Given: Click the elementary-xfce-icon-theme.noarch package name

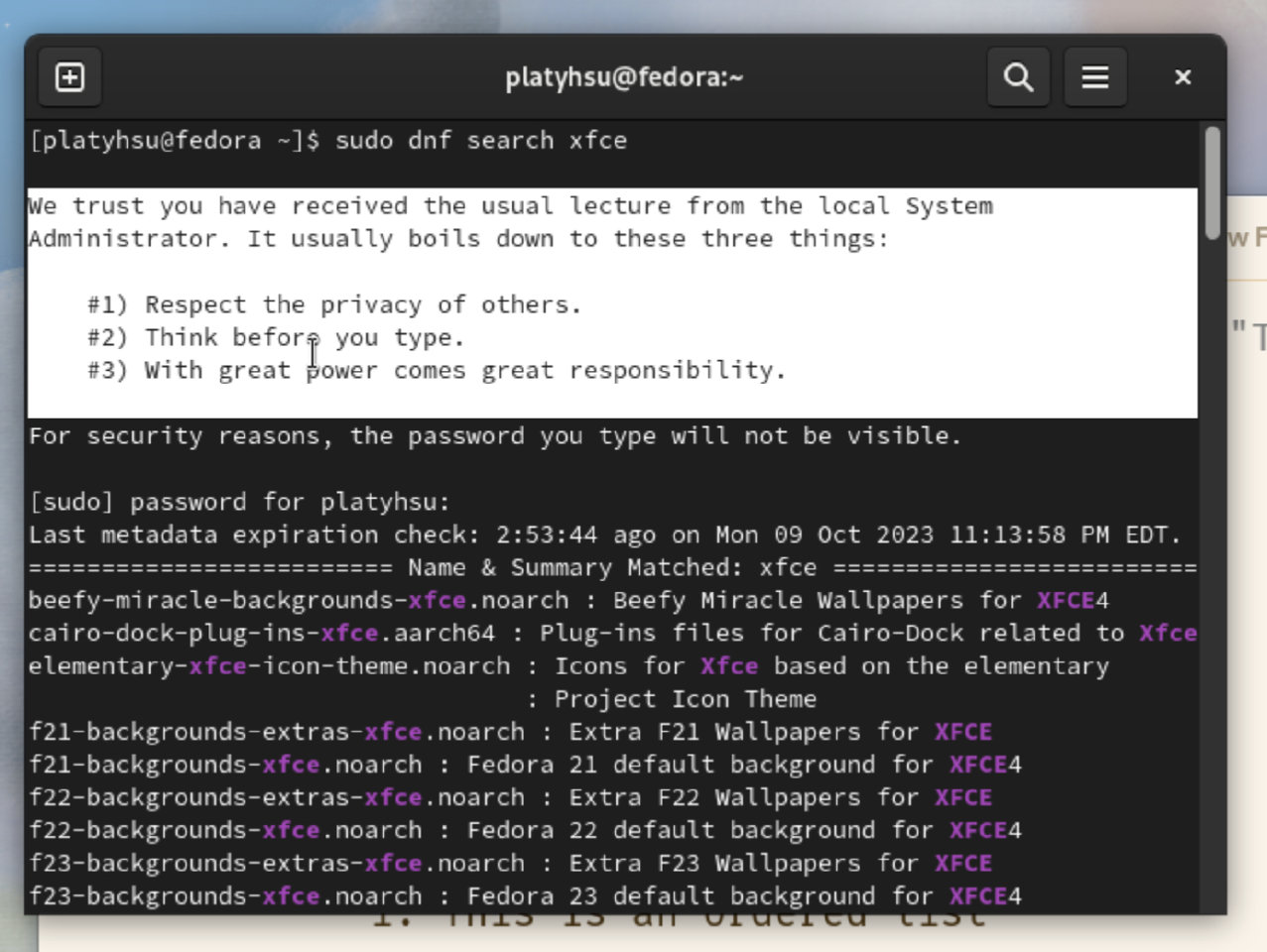Looking at the screenshot, I should click(x=269, y=665).
